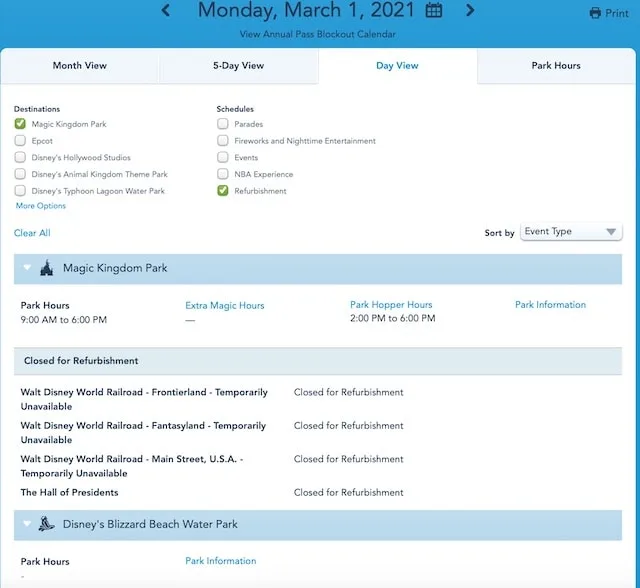The image size is (640, 588).
Task: Switch to 5-Day View tab
Action: click(238, 66)
